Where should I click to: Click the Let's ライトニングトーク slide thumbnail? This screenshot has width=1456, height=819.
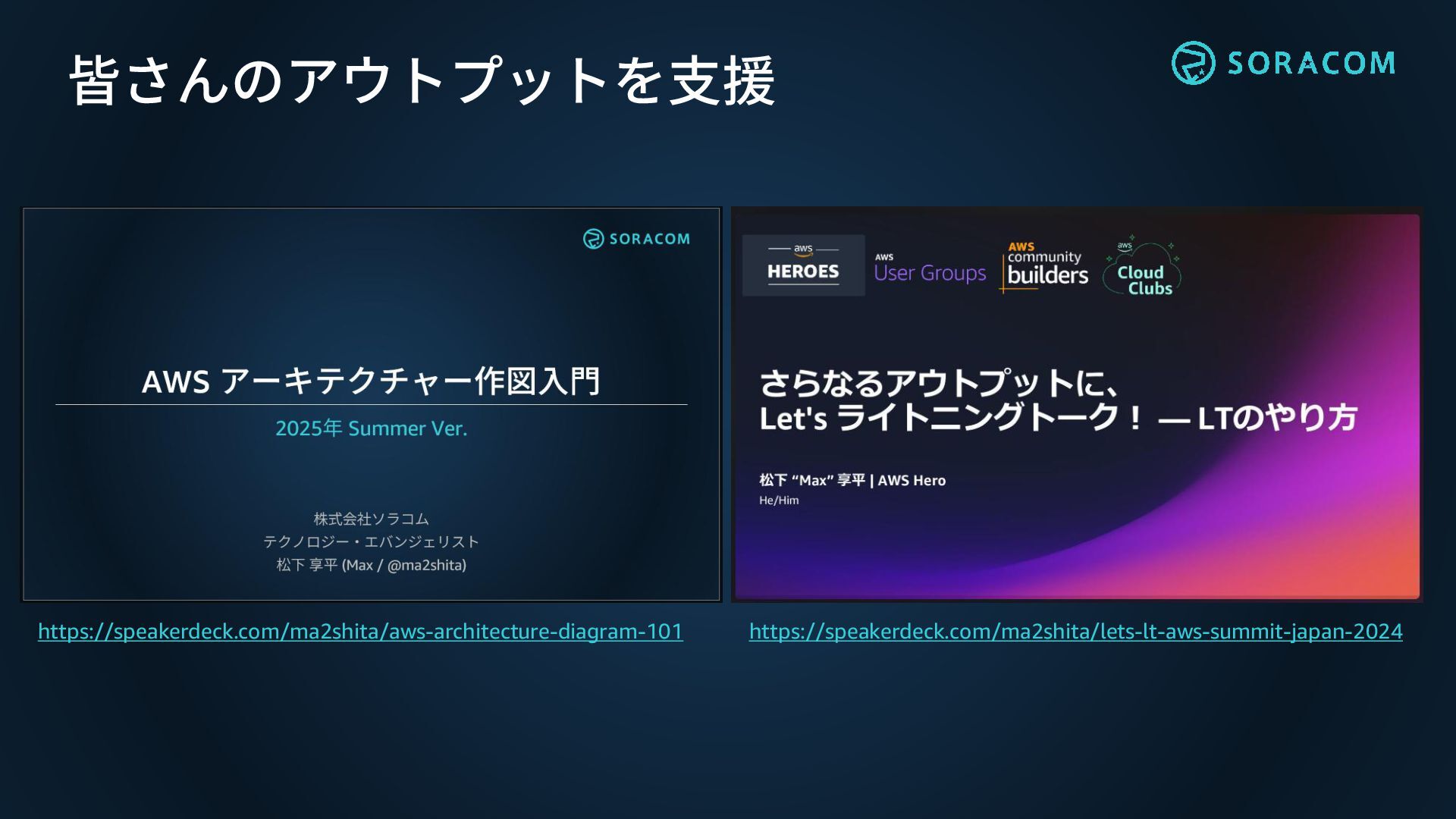pos(1077,405)
